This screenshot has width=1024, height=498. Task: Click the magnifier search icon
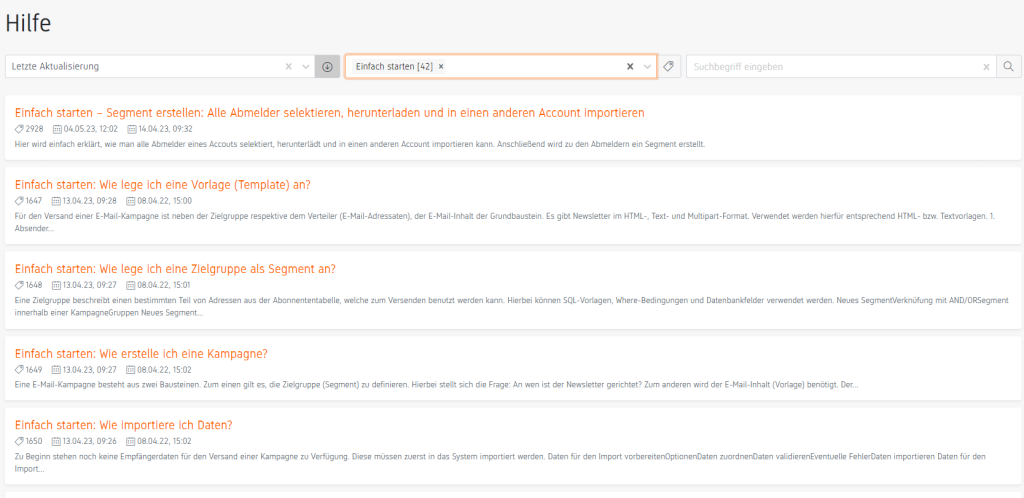[x=1009, y=67]
